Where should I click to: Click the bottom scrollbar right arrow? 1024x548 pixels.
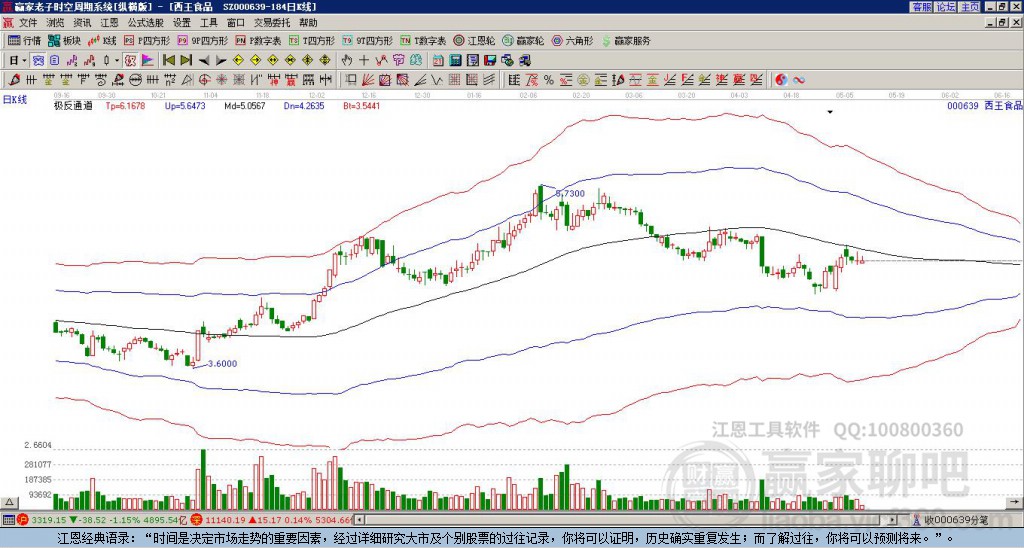click(x=892, y=520)
